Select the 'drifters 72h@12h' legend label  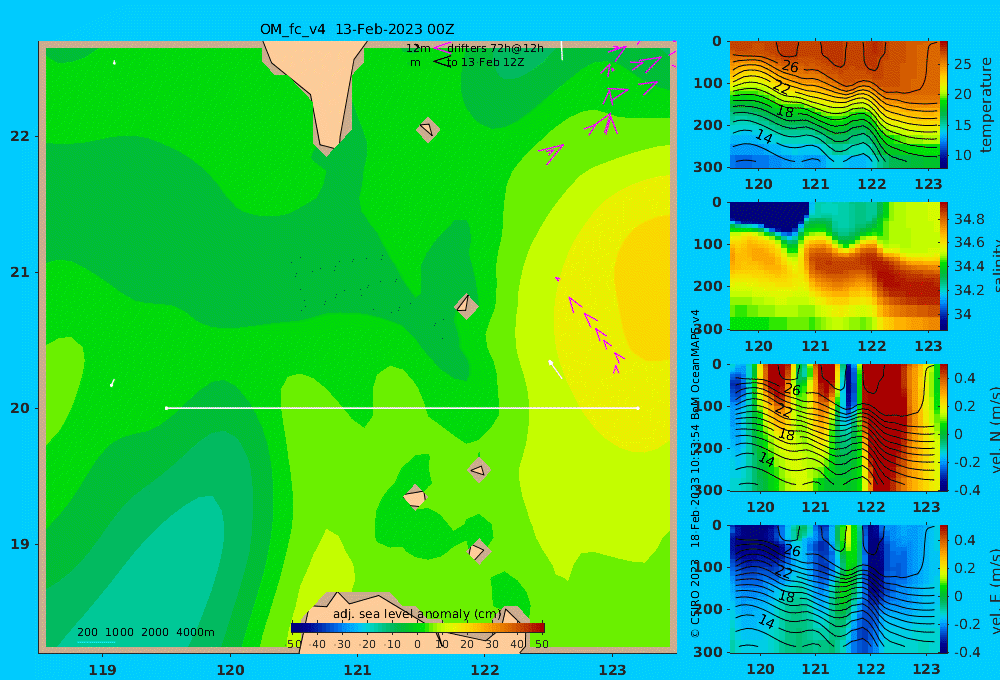click(x=496, y=48)
